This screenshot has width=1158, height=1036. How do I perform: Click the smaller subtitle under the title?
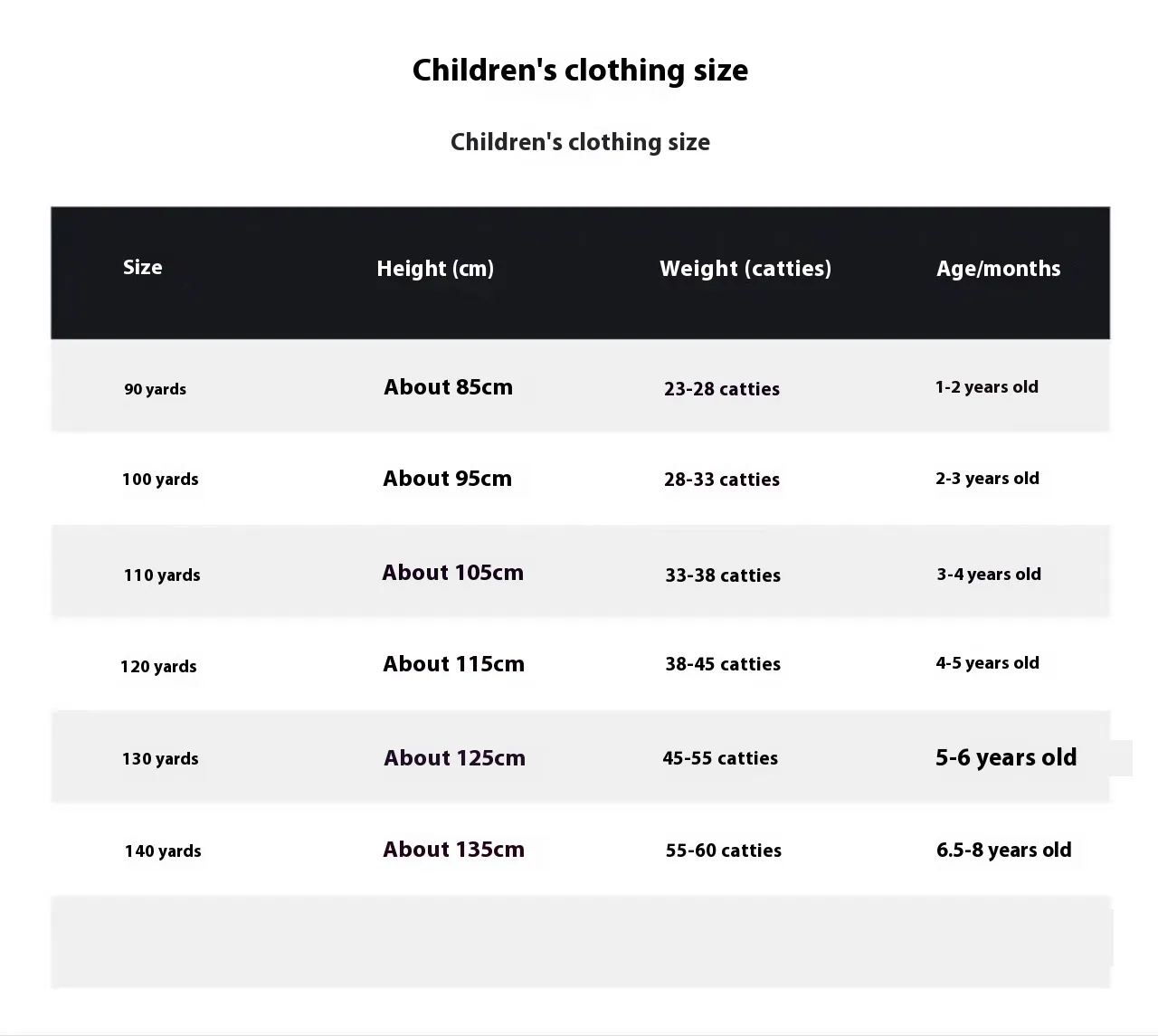(580, 142)
